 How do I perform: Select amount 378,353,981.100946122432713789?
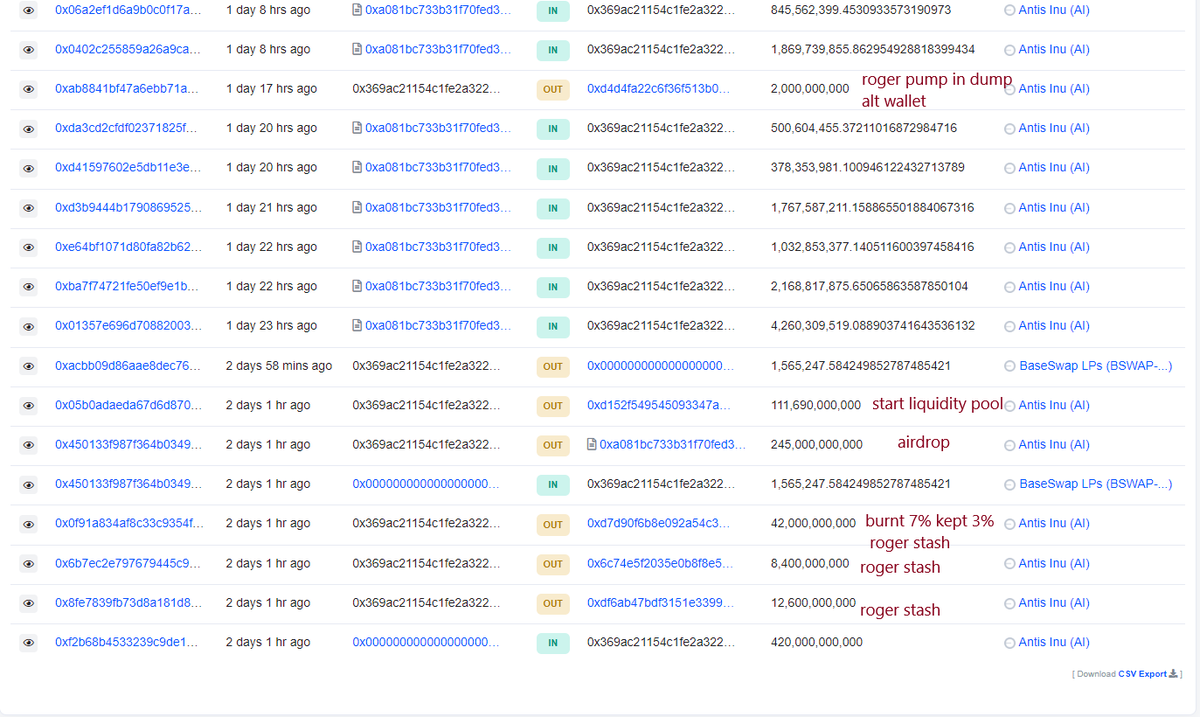(868, 168)
